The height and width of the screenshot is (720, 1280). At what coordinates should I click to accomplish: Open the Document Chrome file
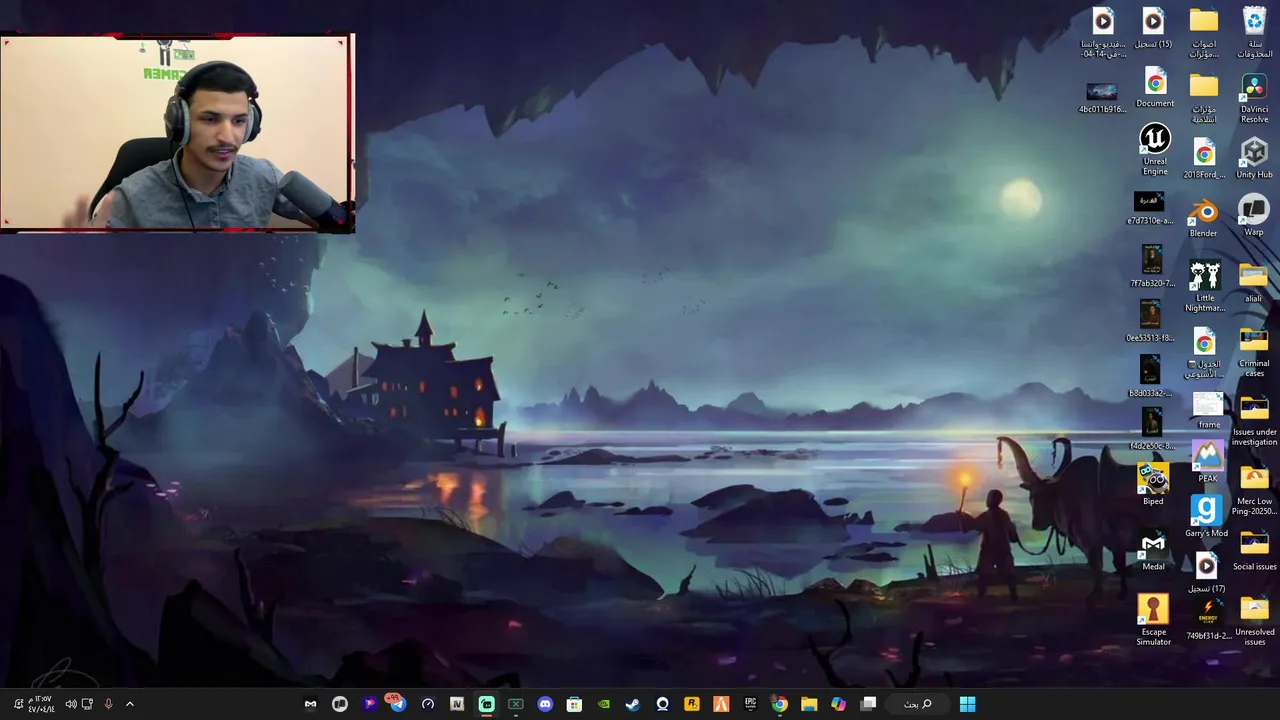coord(1155,87)
